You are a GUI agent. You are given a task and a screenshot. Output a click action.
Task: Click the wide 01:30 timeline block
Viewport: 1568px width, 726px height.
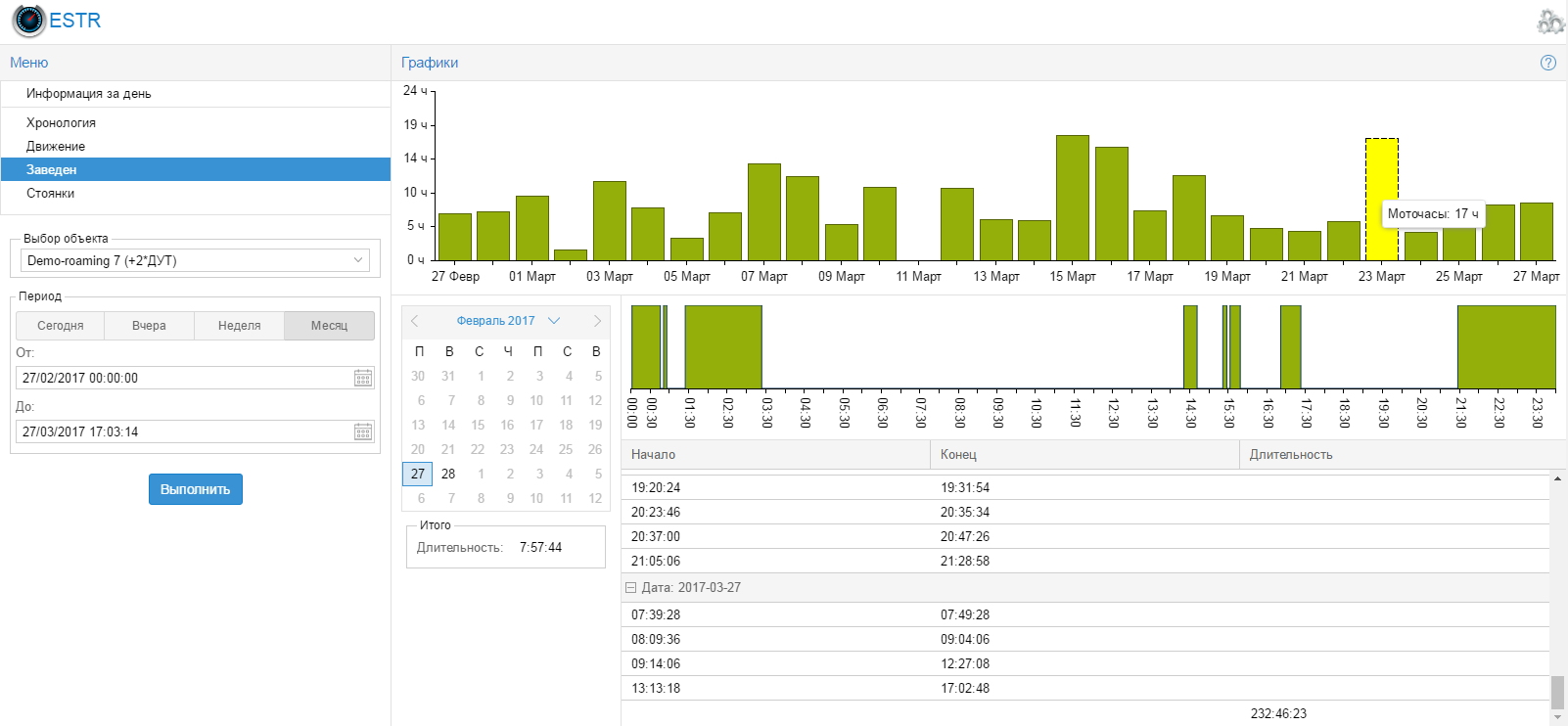pyautogui.click(x=723, y=347)
